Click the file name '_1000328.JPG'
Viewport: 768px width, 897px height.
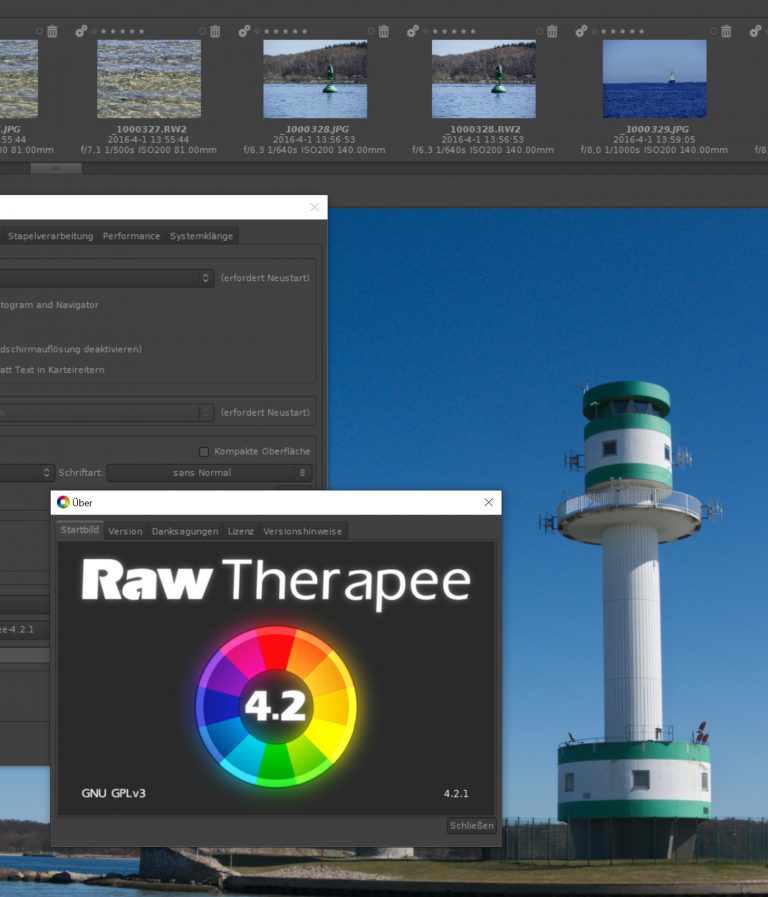pos(315,129)
